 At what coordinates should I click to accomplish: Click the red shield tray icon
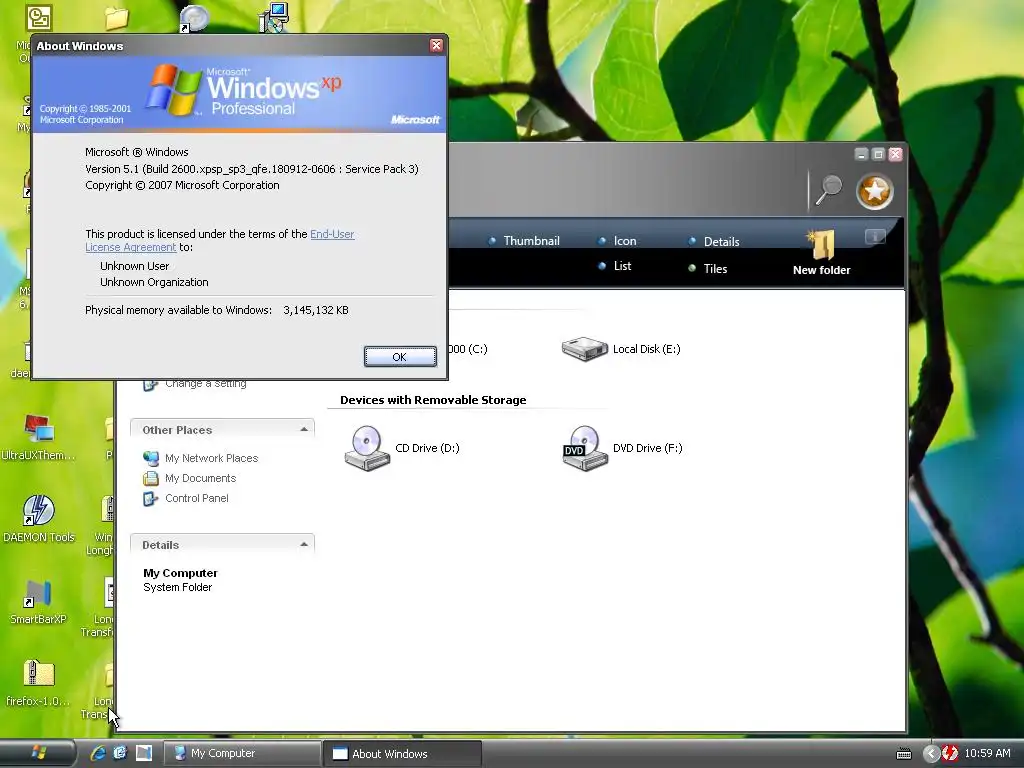[950, 754]
